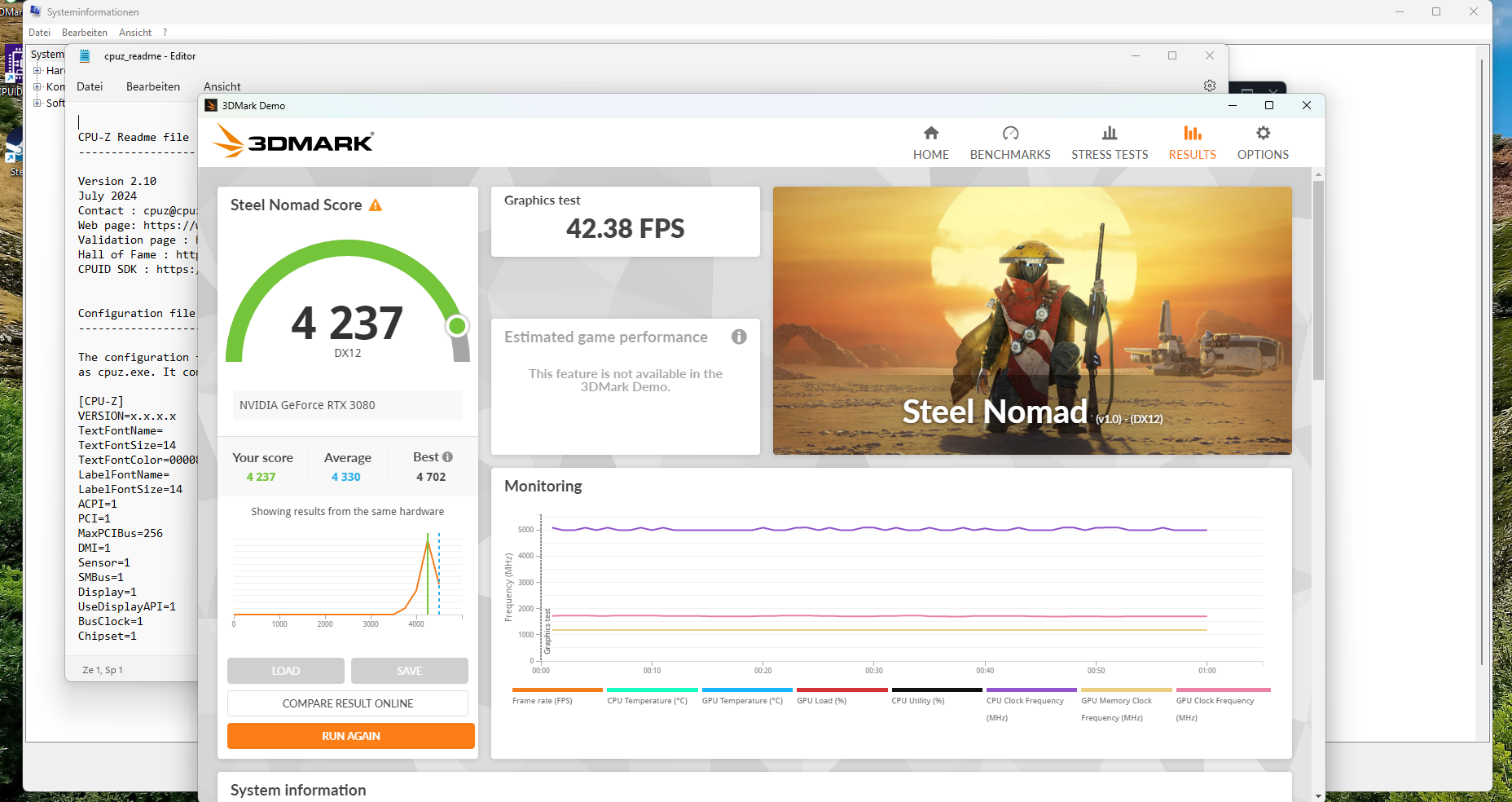Toggle CPU Temperature legend swatch

(653, 690)
